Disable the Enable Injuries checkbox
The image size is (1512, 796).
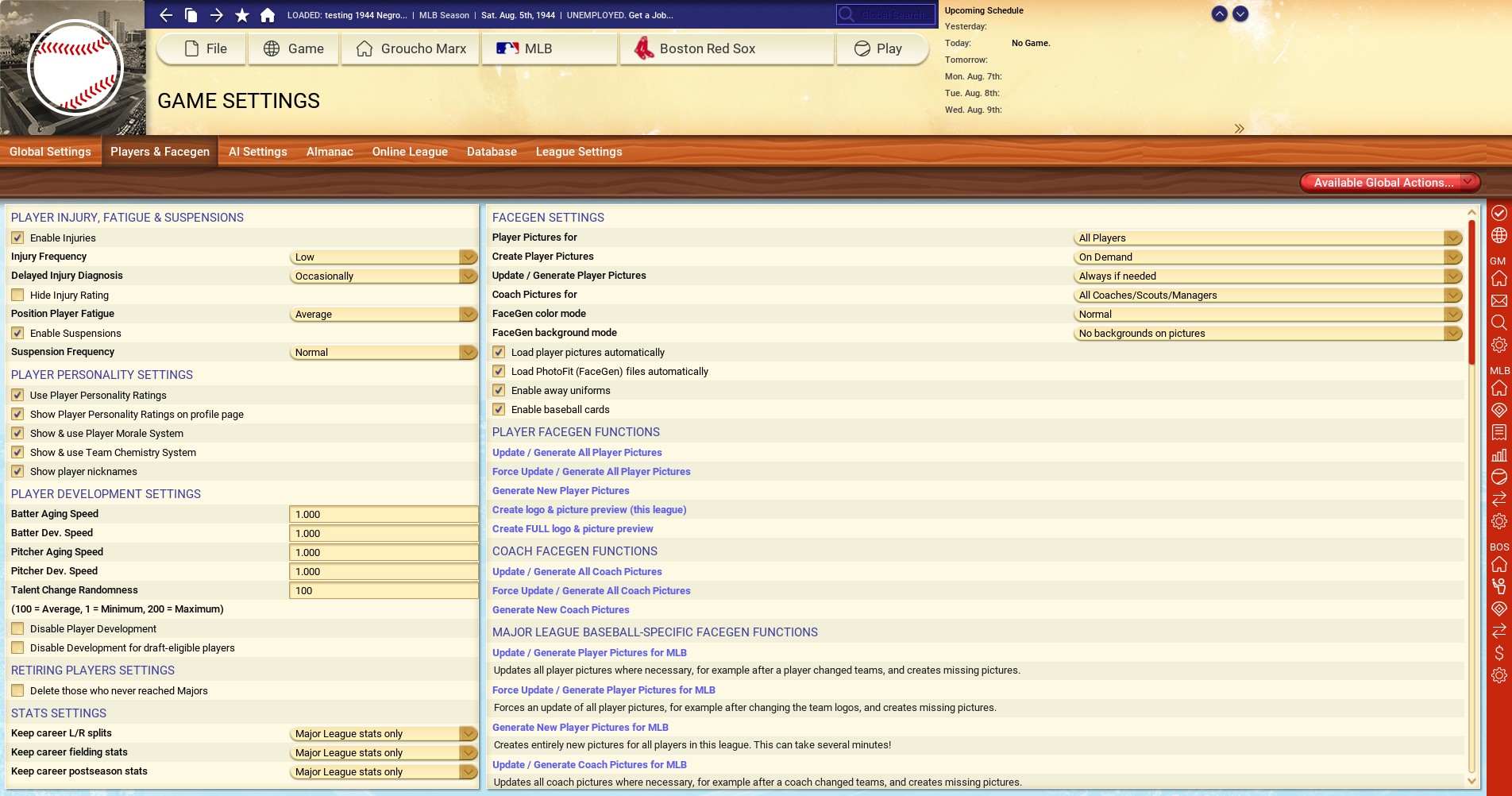click(x=17, y=238)
